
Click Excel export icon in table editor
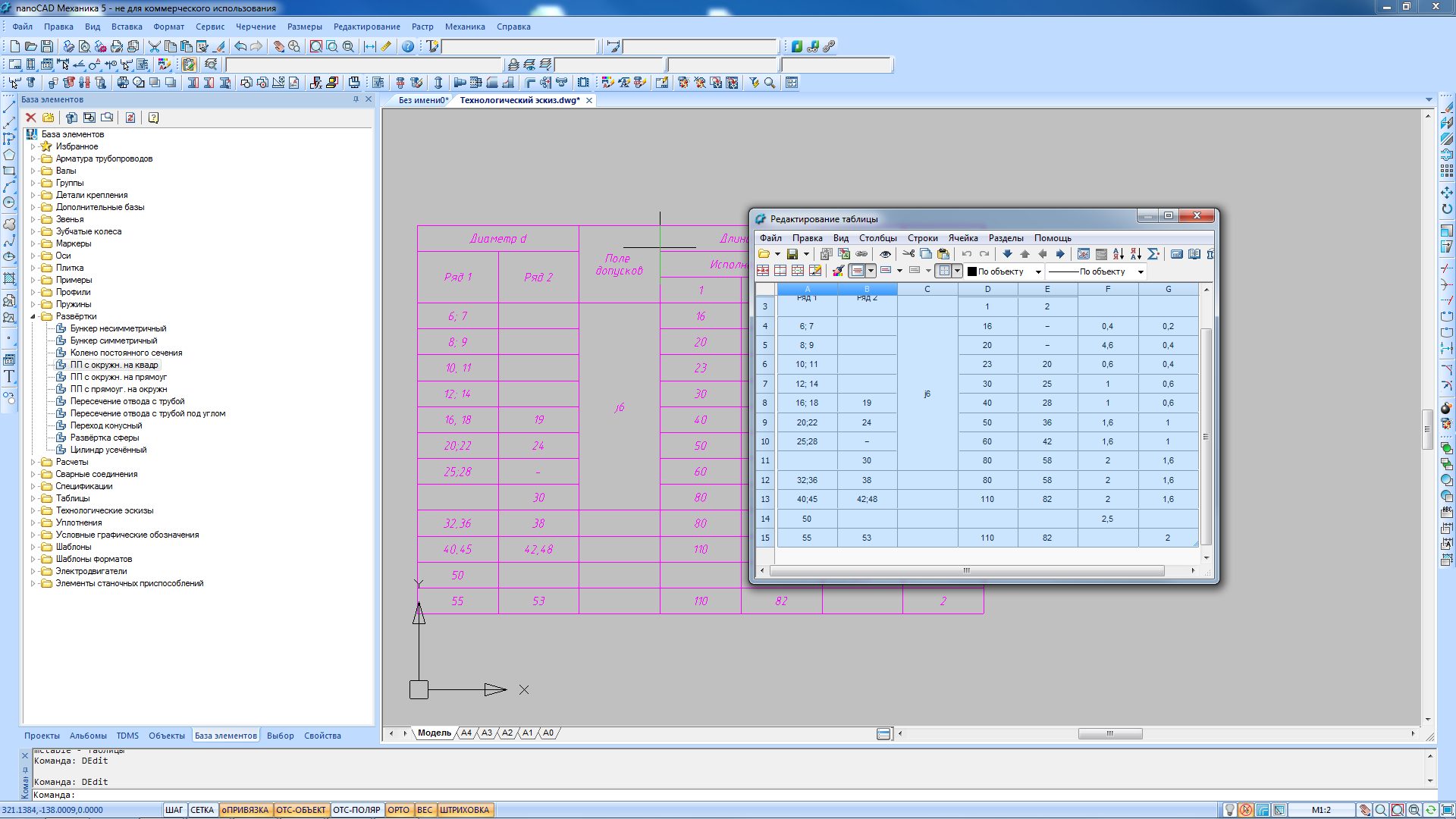coord(844,254)
